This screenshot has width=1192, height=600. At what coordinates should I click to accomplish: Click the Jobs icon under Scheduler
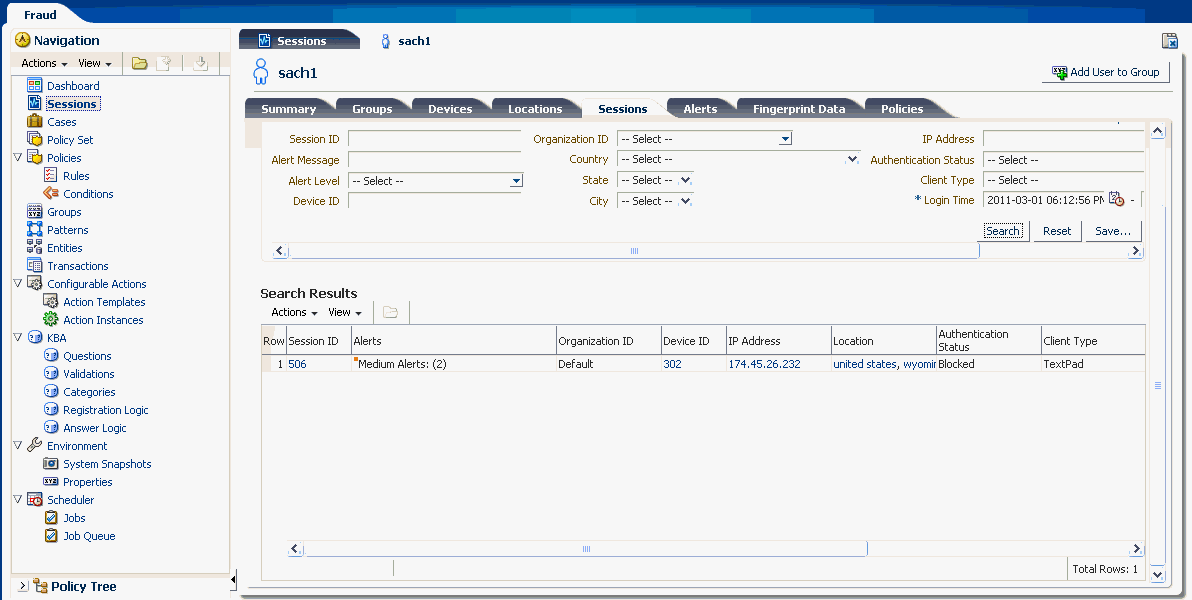pos(51,517)
